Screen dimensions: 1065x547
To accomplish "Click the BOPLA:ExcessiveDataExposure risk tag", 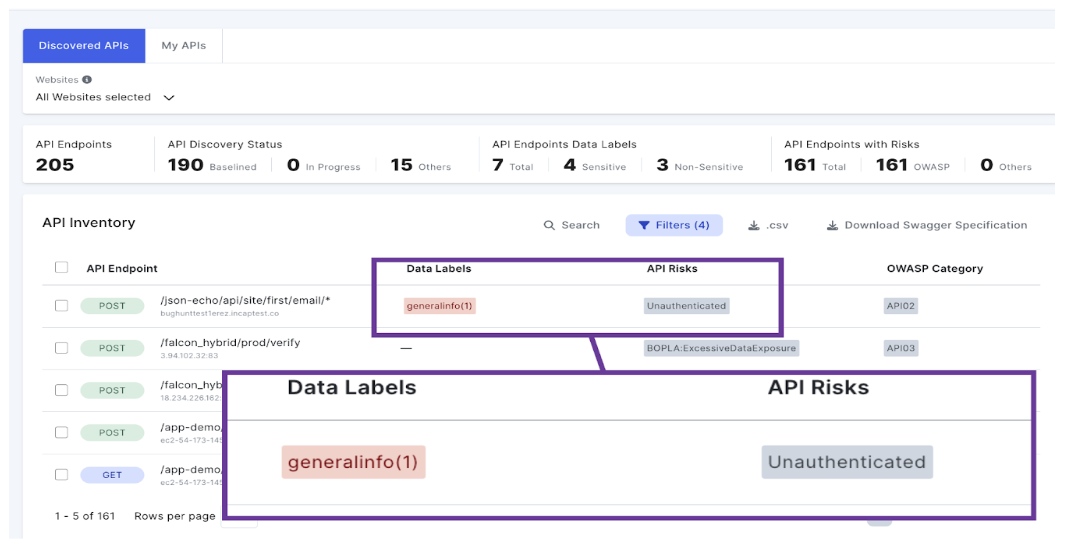I will pyautogui.click(x=721, y=348).
